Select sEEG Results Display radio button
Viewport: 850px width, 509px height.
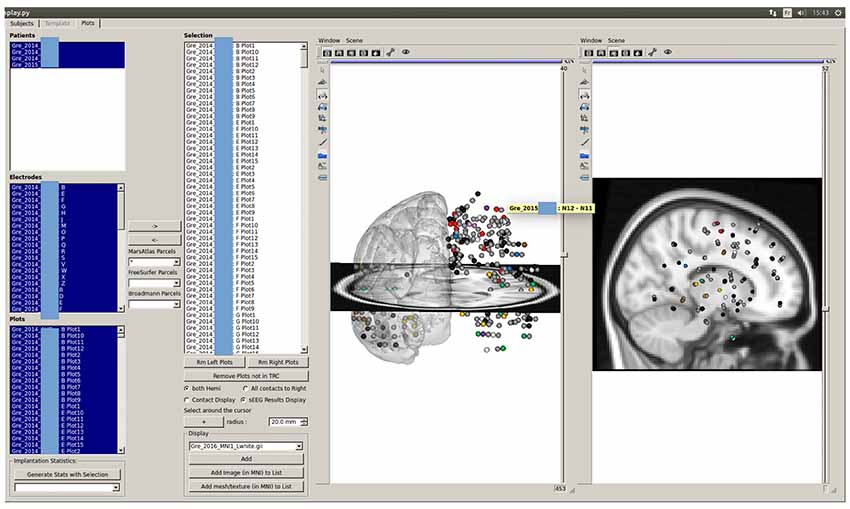tap(244, 400)
